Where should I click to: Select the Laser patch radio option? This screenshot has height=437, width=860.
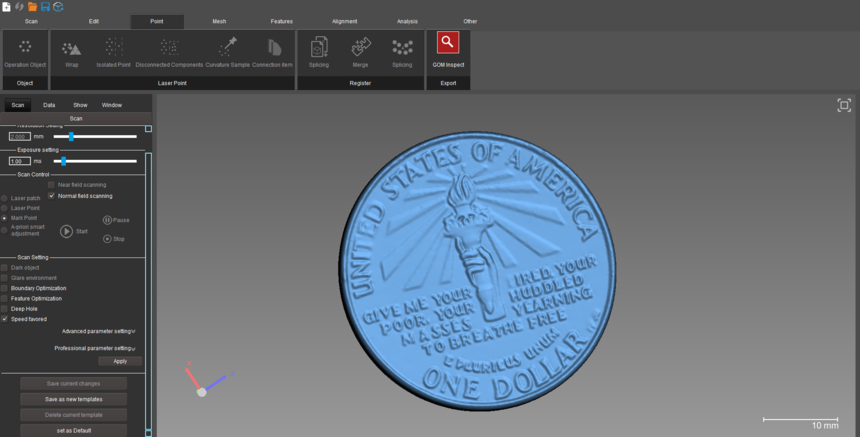4,198
